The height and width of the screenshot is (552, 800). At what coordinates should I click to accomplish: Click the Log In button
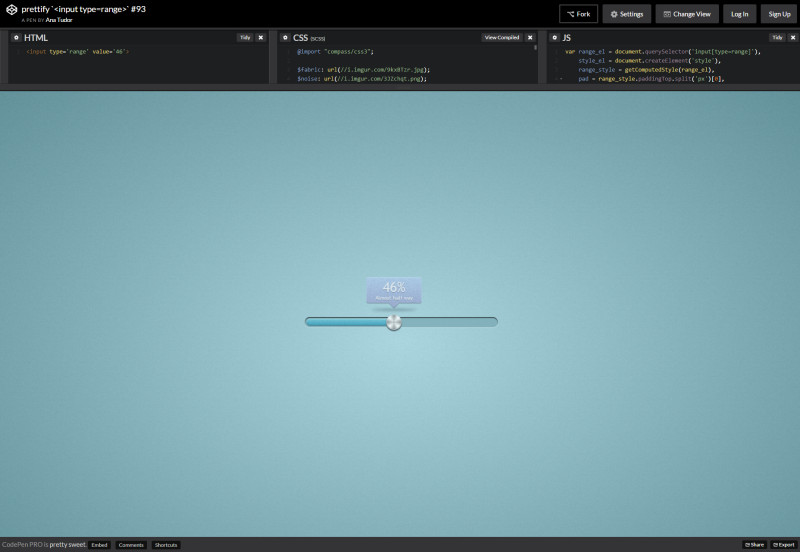click(739, 14)
